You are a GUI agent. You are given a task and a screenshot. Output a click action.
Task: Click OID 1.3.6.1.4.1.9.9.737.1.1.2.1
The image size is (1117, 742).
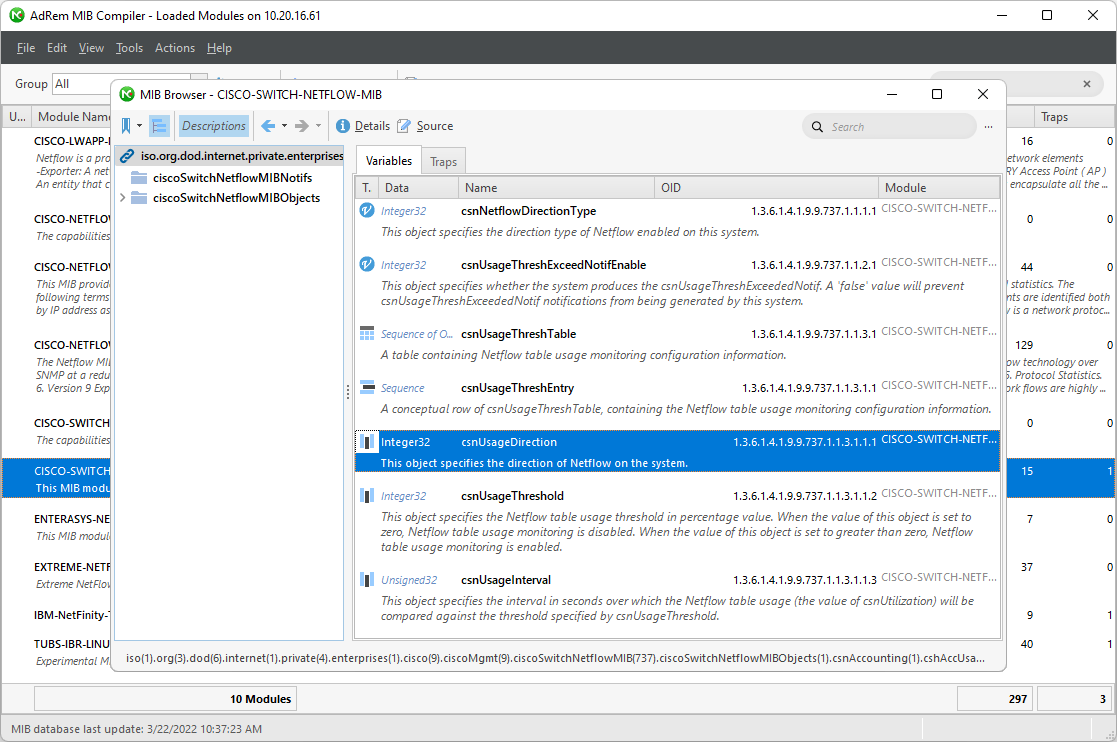coord(814,265)
